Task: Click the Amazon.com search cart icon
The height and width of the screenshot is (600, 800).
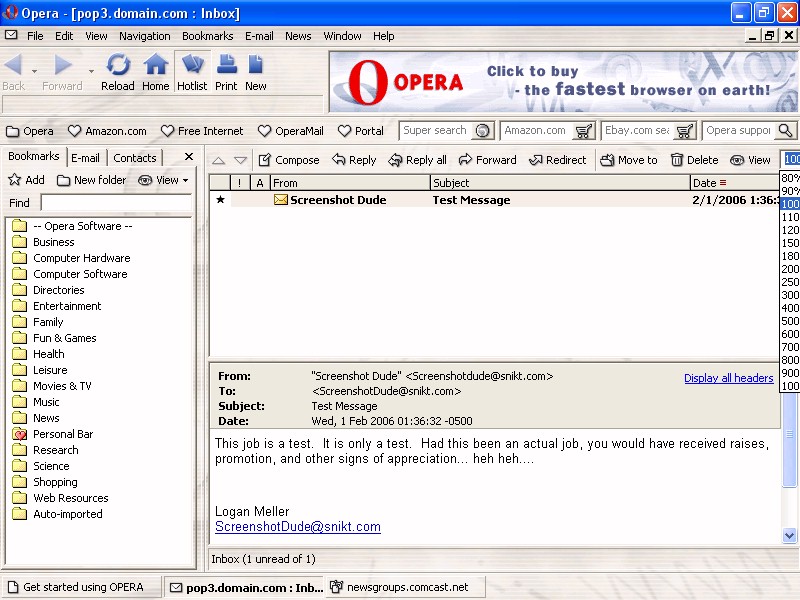Action: [583, 131]
